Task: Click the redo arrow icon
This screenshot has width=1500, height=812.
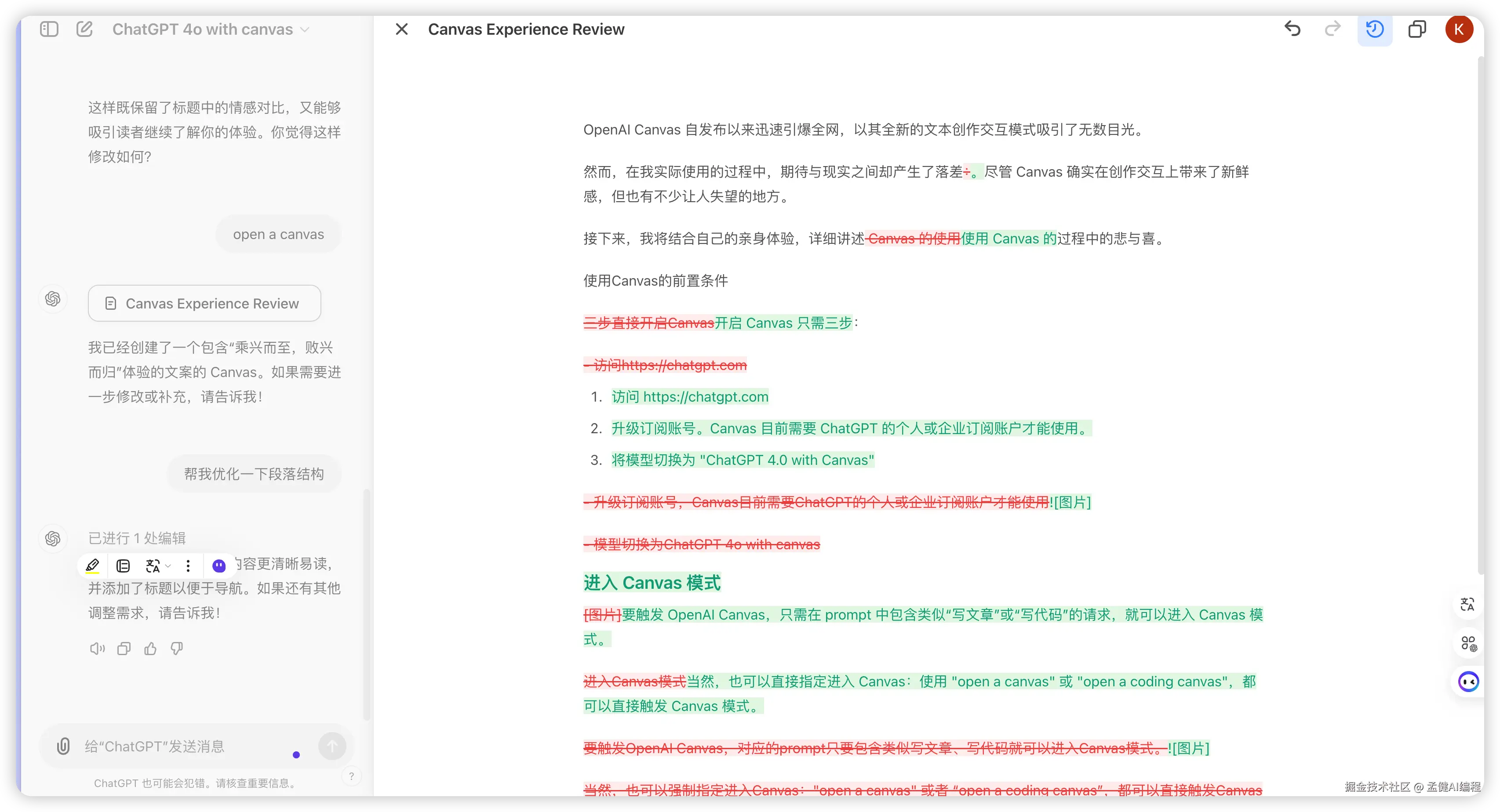Action: pyautogui.click(x=1333, y=29)
